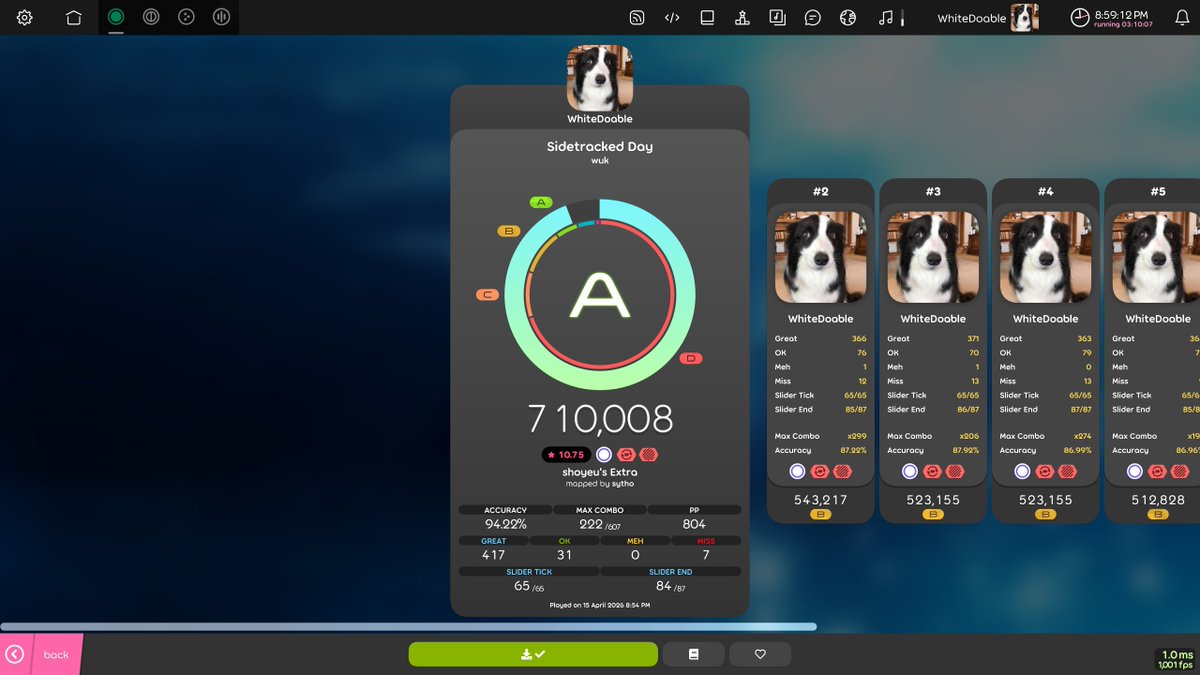Go to the home menu via house icon

tap(74, 17)
